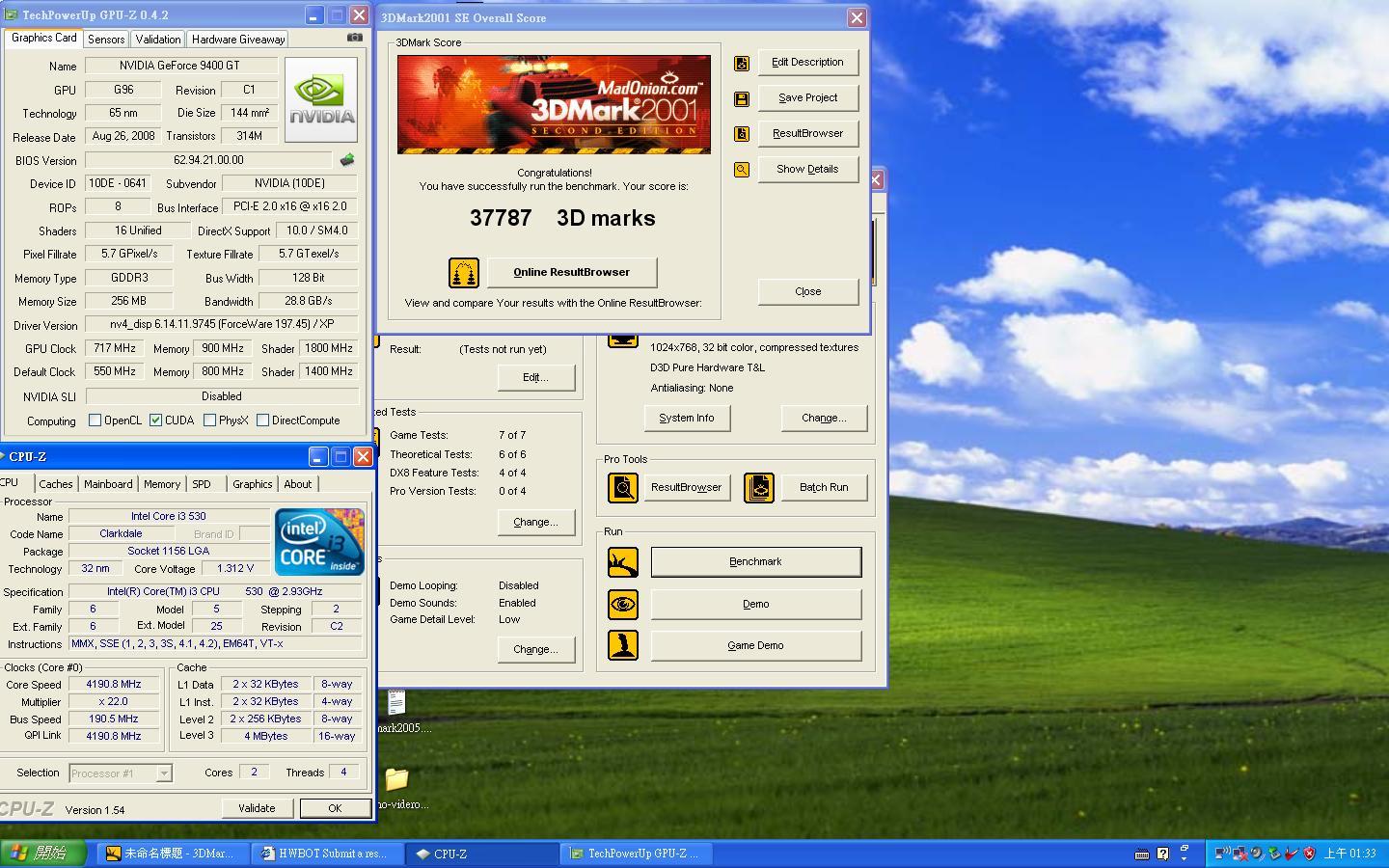Open the Caches tab in CPU-Z
The height and width of the screenshot is (868, 1389).
(x=56, y=484)
